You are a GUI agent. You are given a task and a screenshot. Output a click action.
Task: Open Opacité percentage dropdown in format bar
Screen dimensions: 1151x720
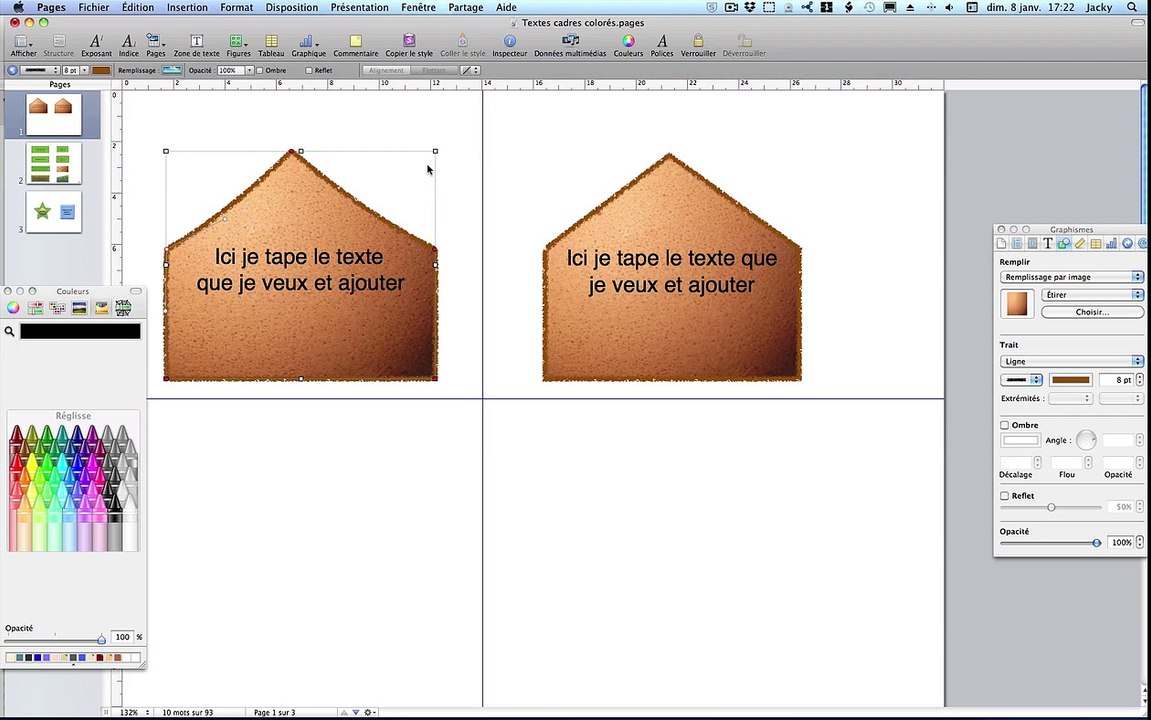point(249,70)
